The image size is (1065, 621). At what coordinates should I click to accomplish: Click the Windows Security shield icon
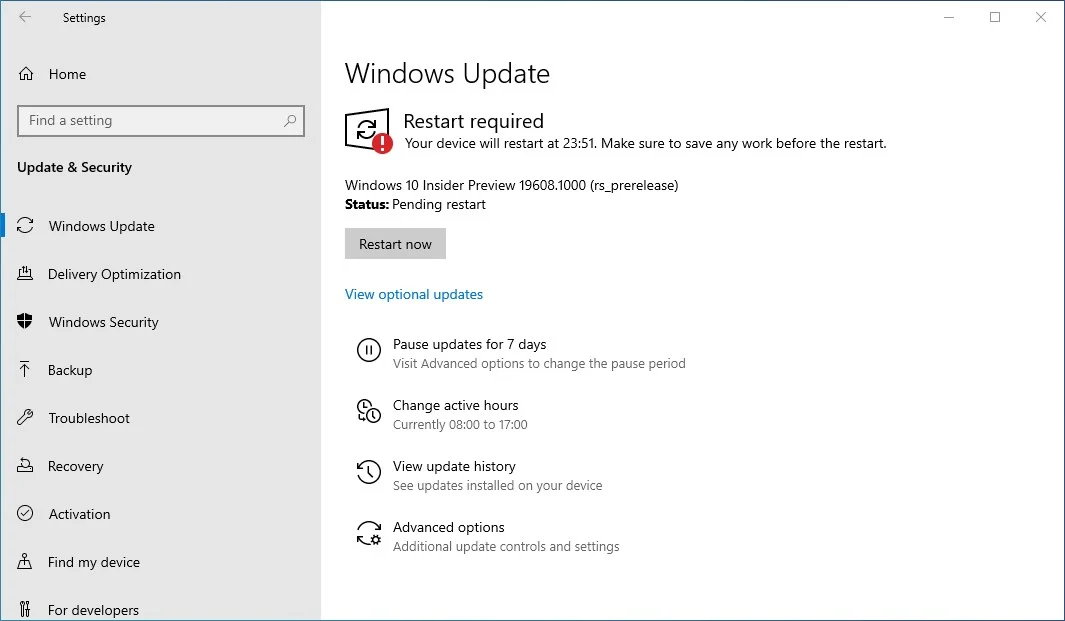tap(25, 321)
